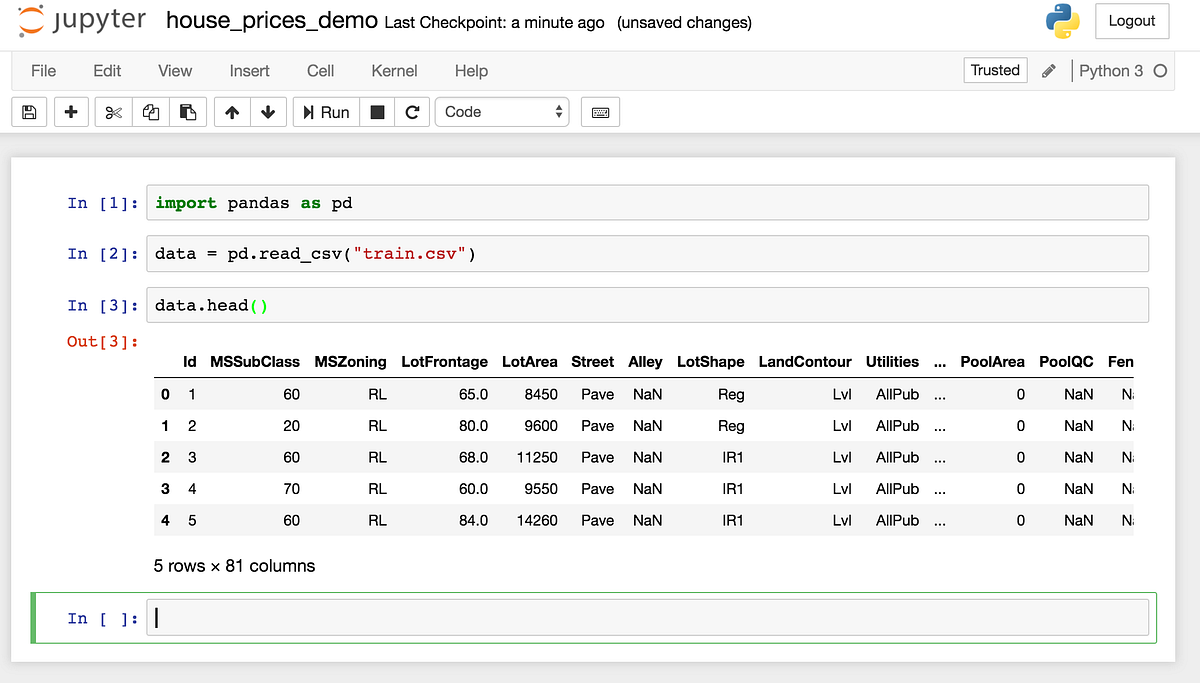Check the kernel status indicator circle

coord(1160,71)
